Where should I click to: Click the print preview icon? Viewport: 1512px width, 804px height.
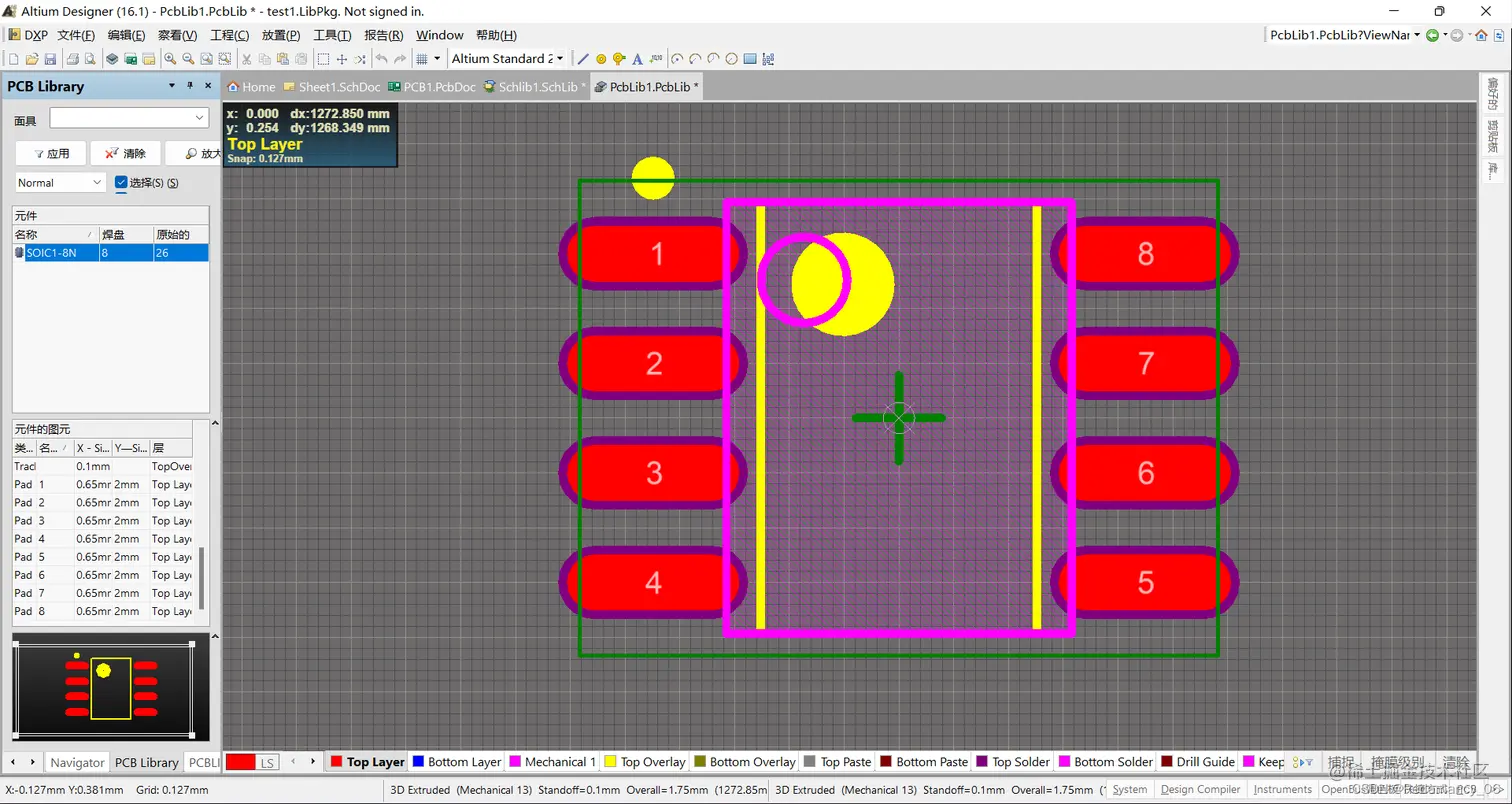click(89, 59)
